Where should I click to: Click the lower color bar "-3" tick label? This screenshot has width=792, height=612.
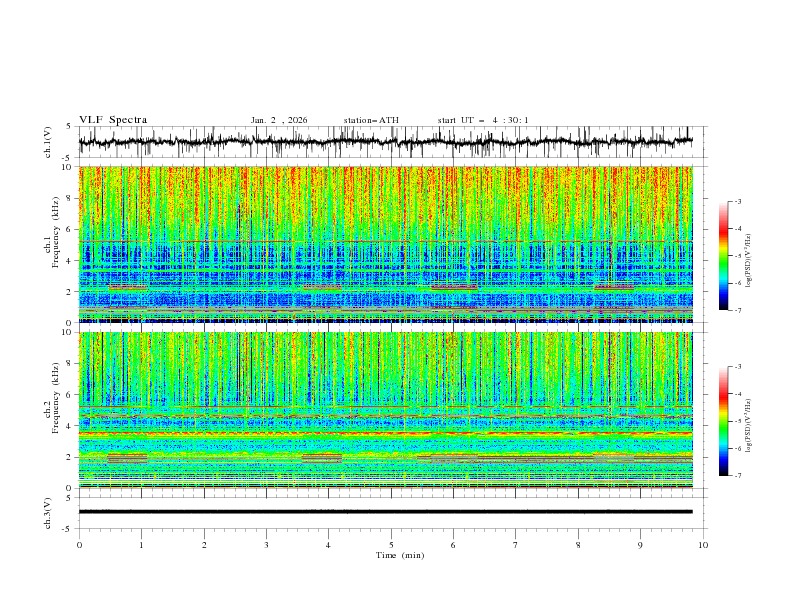(x=737, y=367)
